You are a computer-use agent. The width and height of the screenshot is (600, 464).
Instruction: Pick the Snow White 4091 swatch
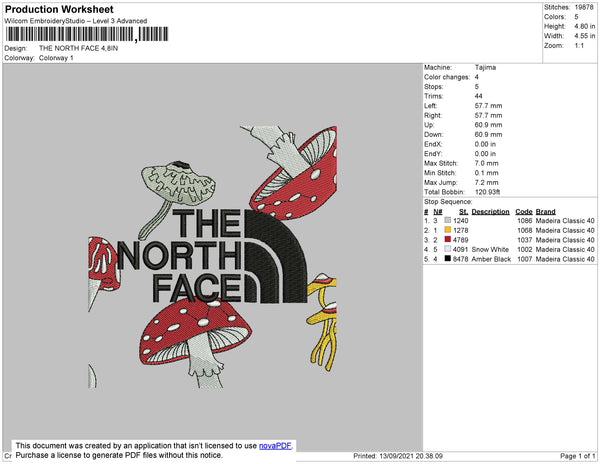(447, 249)
